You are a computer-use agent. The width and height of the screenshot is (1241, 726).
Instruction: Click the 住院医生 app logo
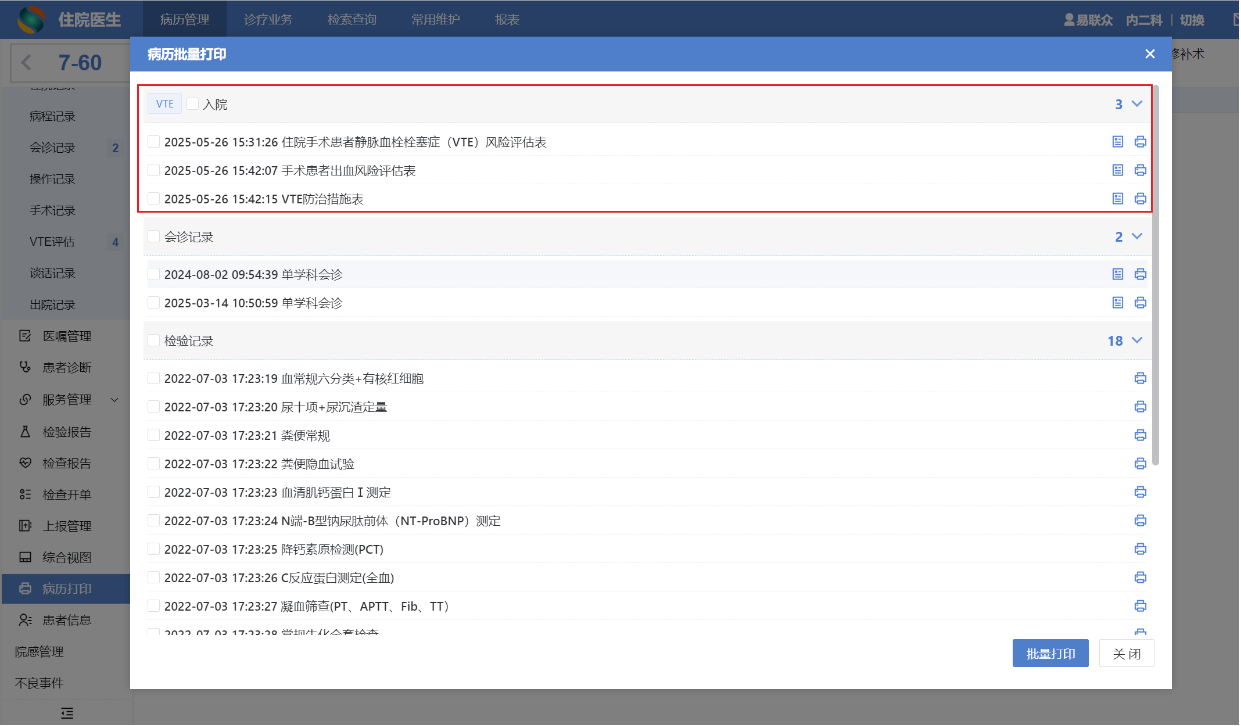pyautogui.click(x=31, y=19)
